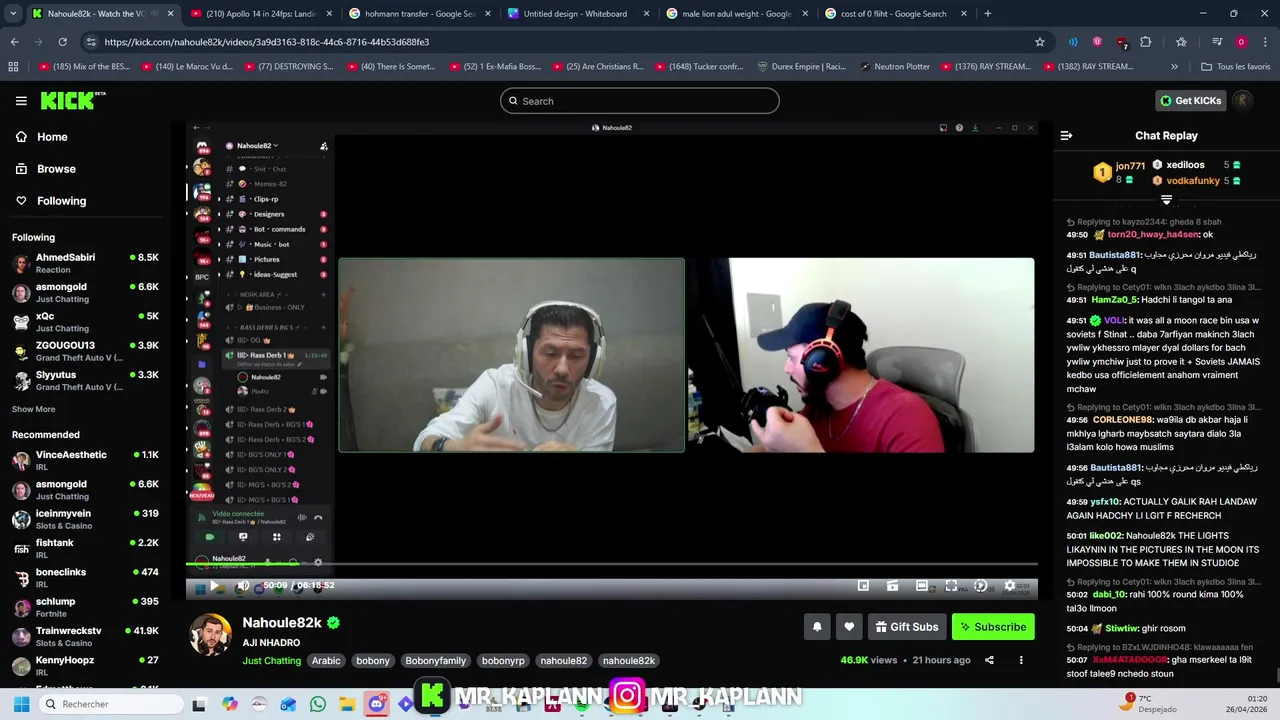The image size is (1280, 720).
Task: Open the video more options menu
Action: point(1021,660)
